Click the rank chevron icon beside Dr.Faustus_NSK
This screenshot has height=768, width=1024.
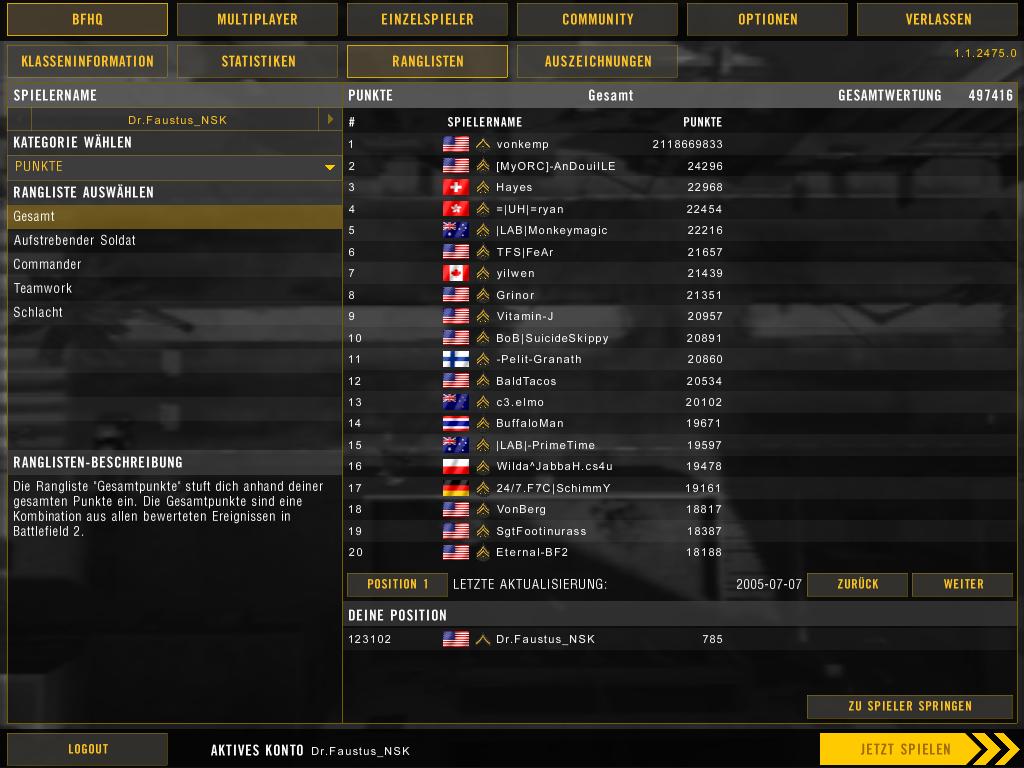click(x=483, y=639)
